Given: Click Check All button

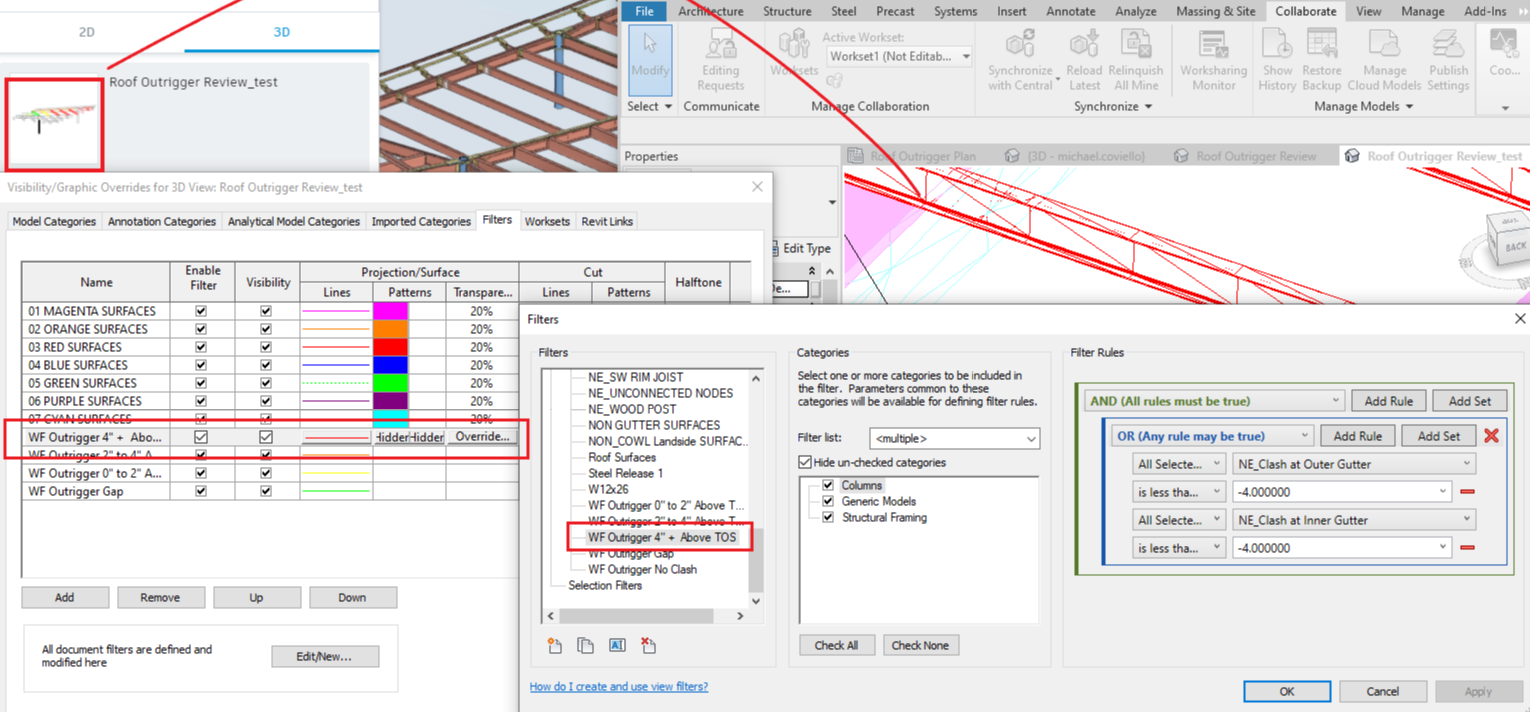Looking at the screenshot, I should tap(836, 645).
